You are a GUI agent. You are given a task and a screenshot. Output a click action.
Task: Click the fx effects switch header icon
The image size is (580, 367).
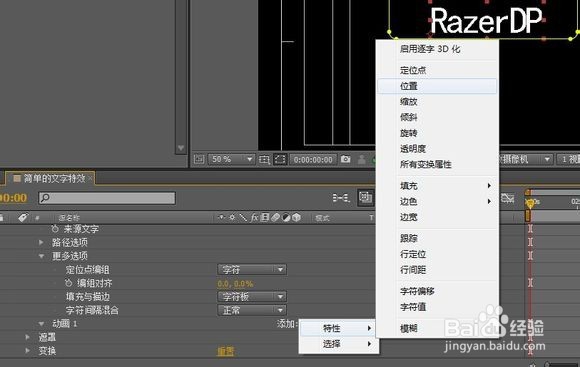point(254,218)
